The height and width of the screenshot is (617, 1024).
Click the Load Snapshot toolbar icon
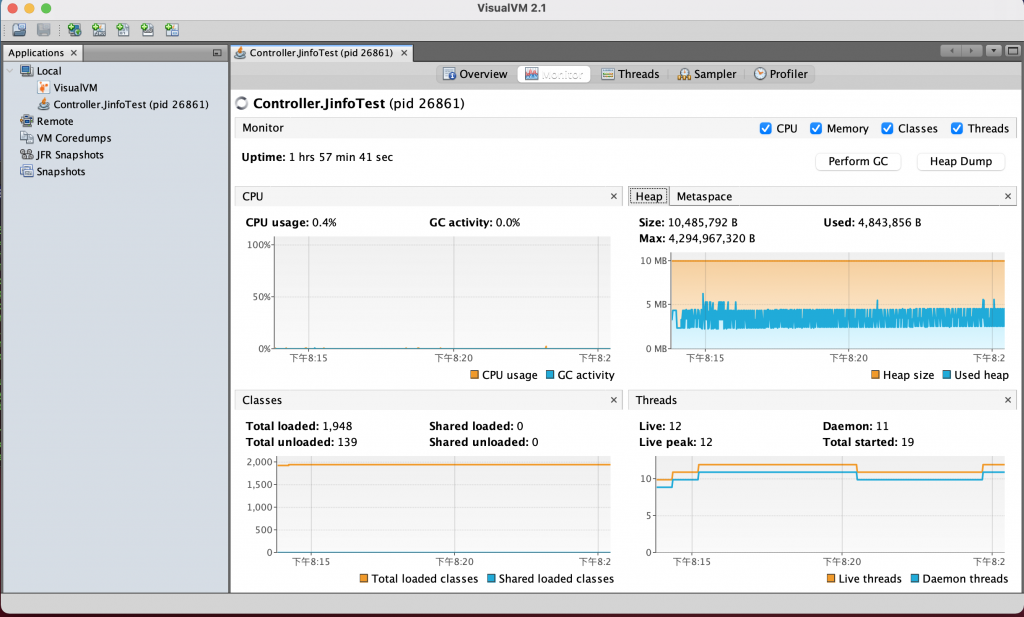tap(20, 29)
